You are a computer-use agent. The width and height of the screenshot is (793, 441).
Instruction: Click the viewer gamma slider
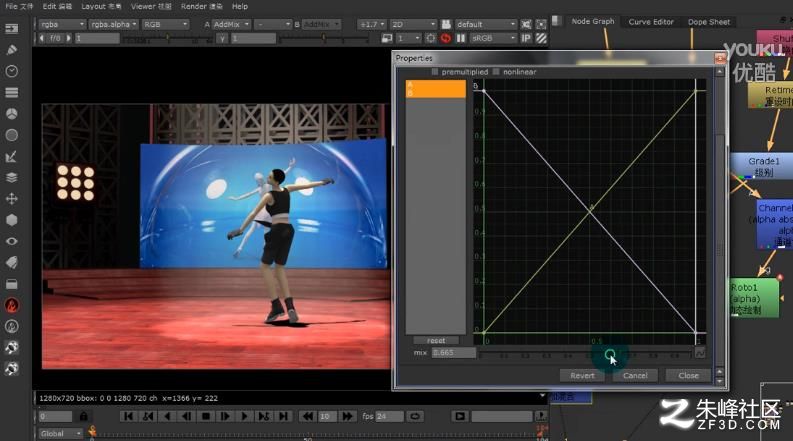(322, 38)
